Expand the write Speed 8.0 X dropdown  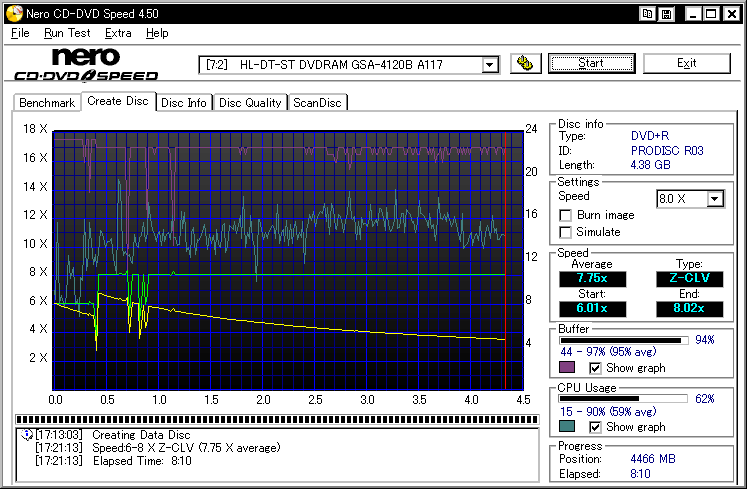pyautogui.click(x=714, y=199)
